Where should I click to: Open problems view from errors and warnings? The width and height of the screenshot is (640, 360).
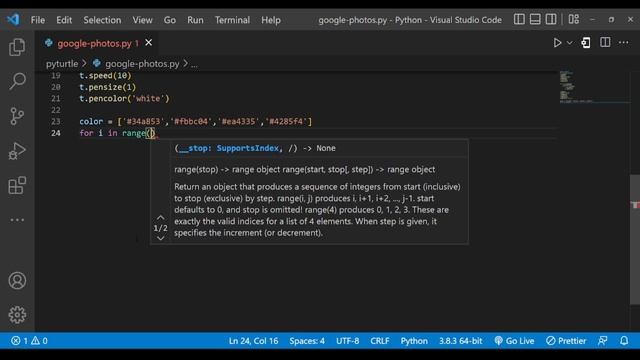(x=29, y=341)
